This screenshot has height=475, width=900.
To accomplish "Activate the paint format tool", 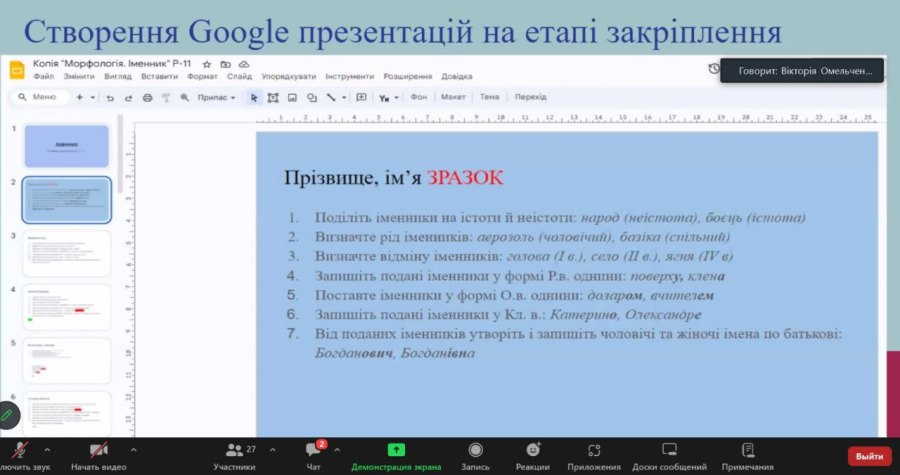I will tap(166, 98).
